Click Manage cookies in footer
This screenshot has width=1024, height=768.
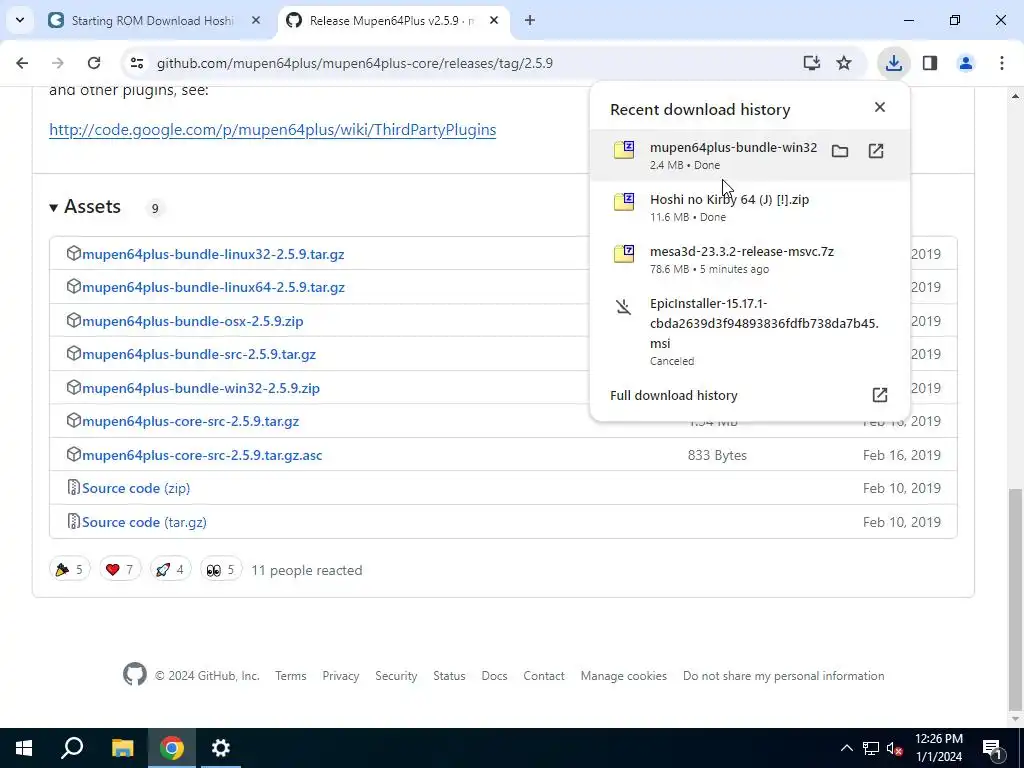624,676
